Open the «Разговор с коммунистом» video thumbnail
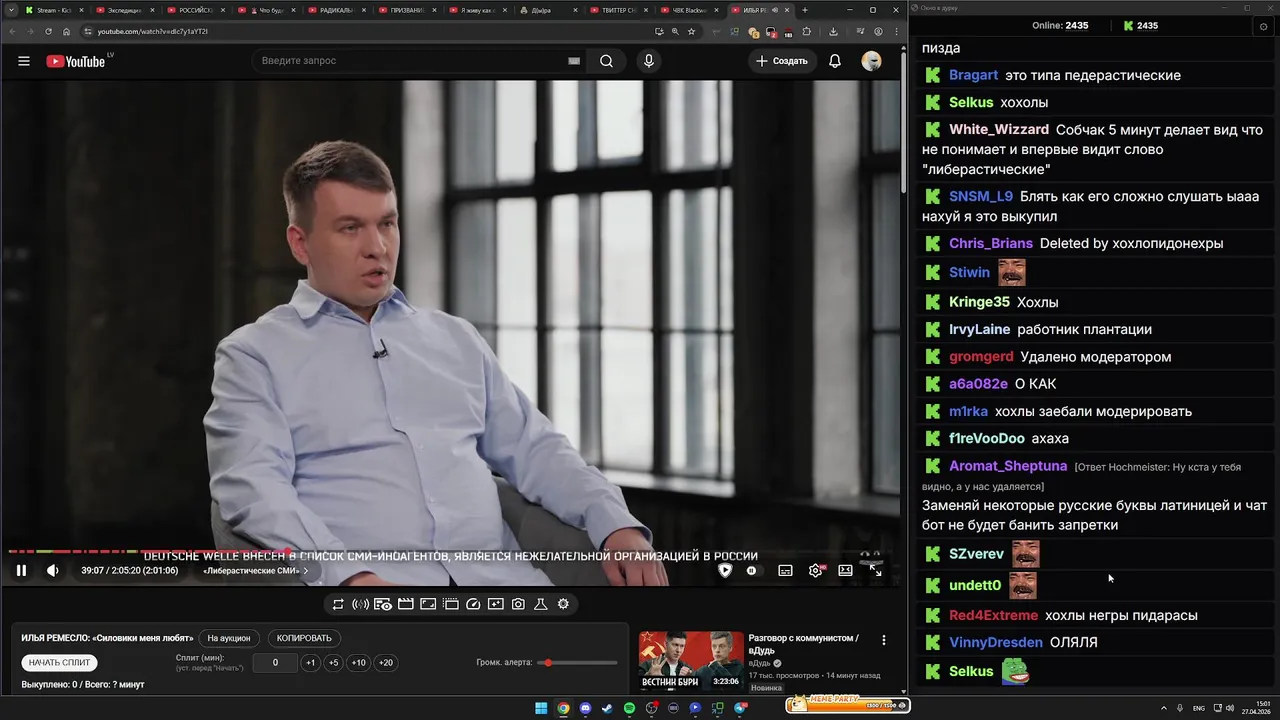 pos(691,661)
